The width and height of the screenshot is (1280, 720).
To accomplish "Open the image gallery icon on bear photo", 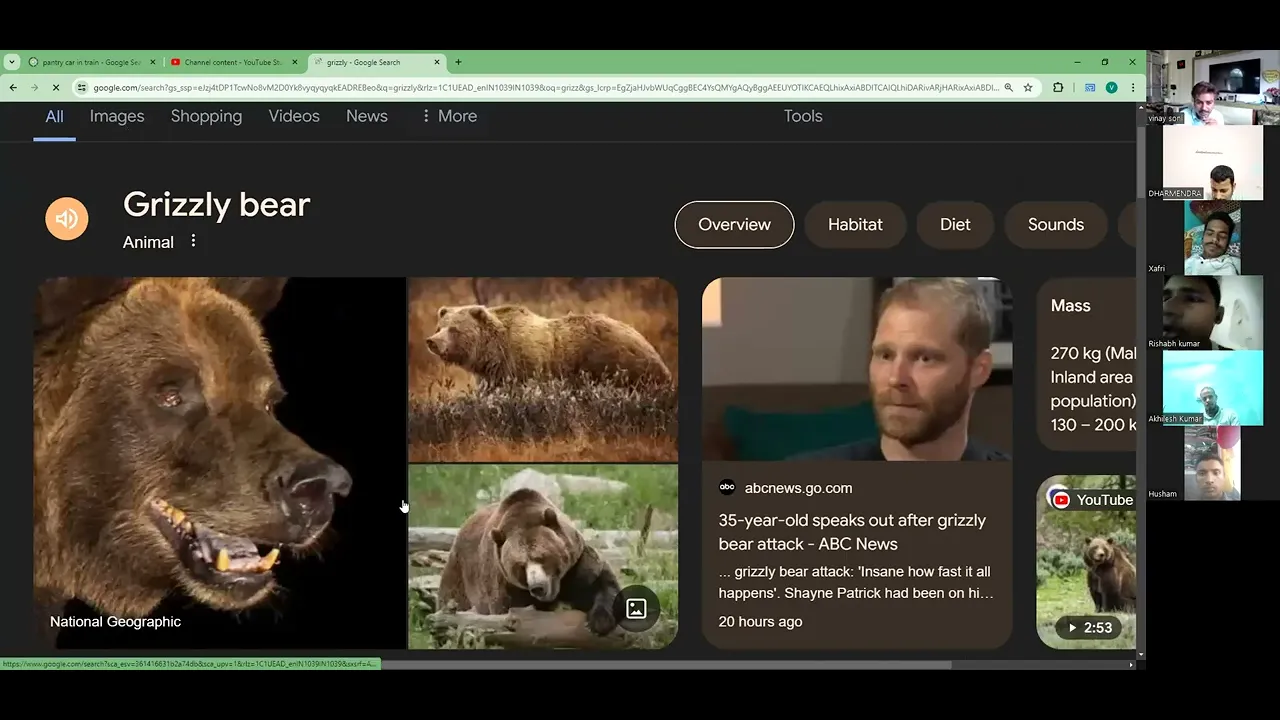I will tap(636, 608).
